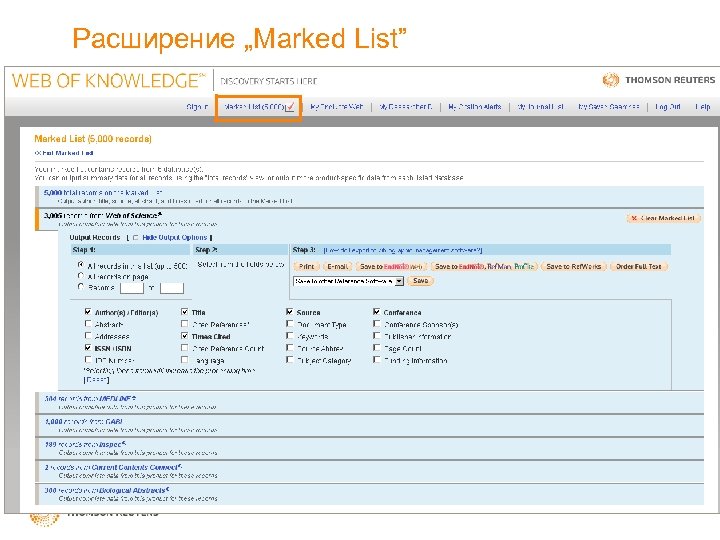Image resolution: width=720 pixels, height=540 pixels.
Task: Open the export to reference software help link
Action: [x=403, y=250]
